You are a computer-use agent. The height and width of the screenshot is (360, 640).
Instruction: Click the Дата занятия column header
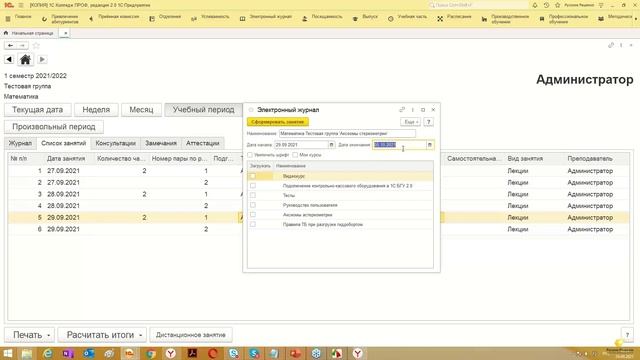pyautogui.click(x=66, y=159)
